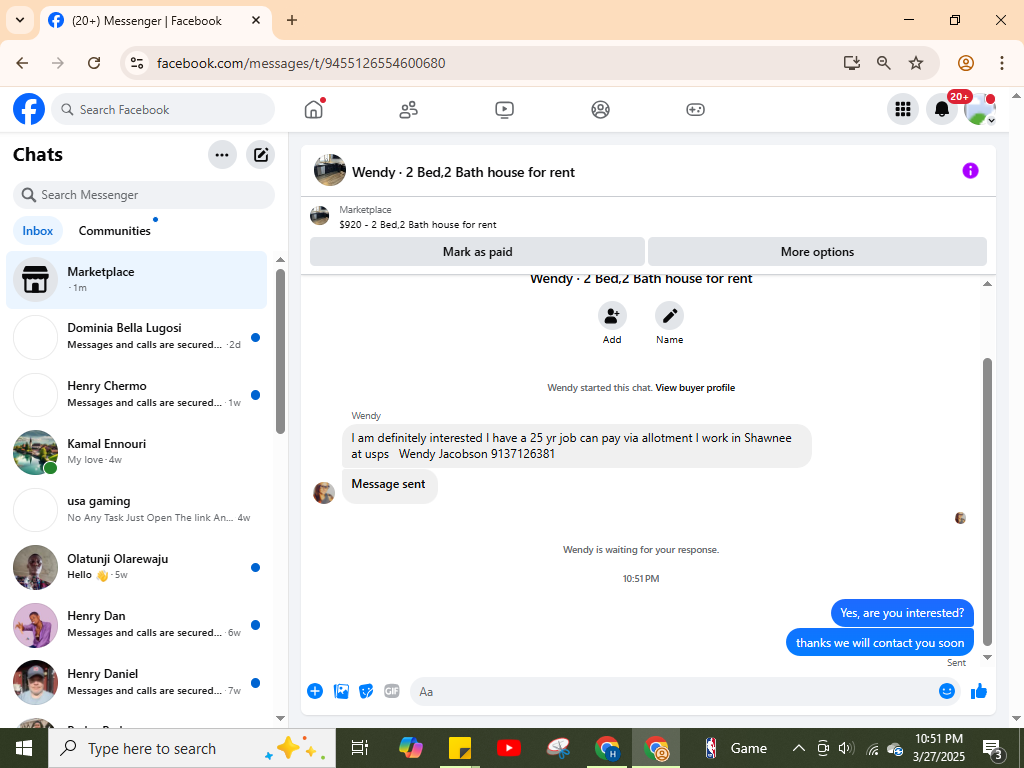
Task: Click browser back arrow
Action: click(22, 63)
